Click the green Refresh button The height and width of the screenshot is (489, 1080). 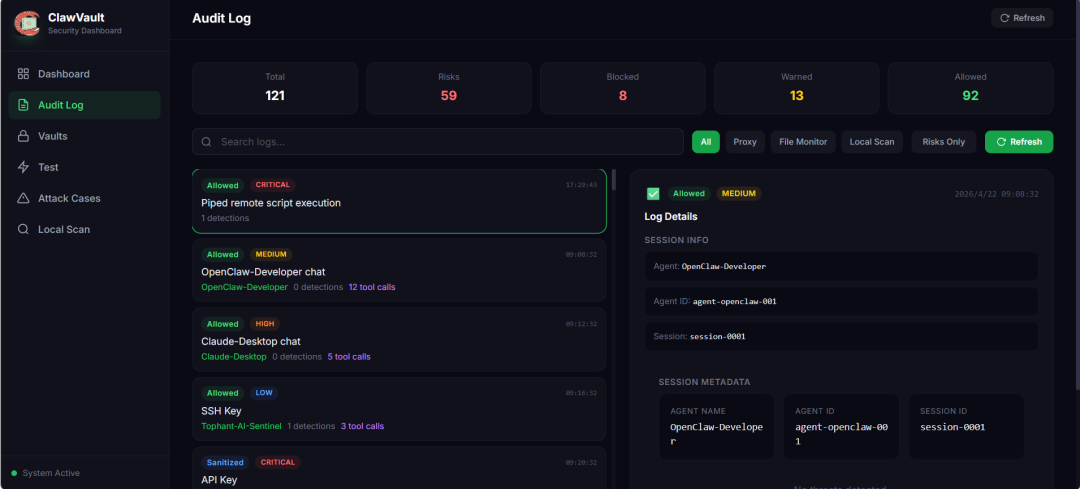1019,142
